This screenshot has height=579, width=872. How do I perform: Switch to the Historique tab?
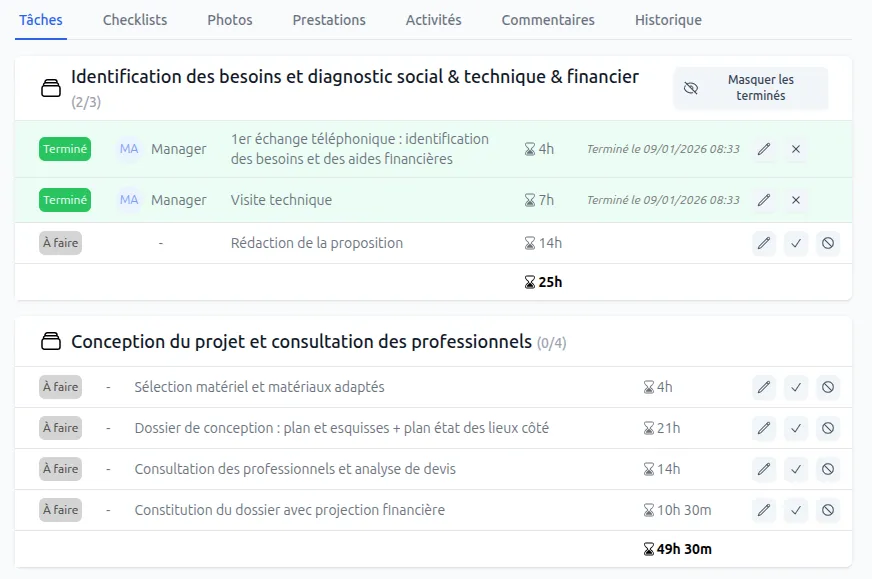[x=668, y=20]
